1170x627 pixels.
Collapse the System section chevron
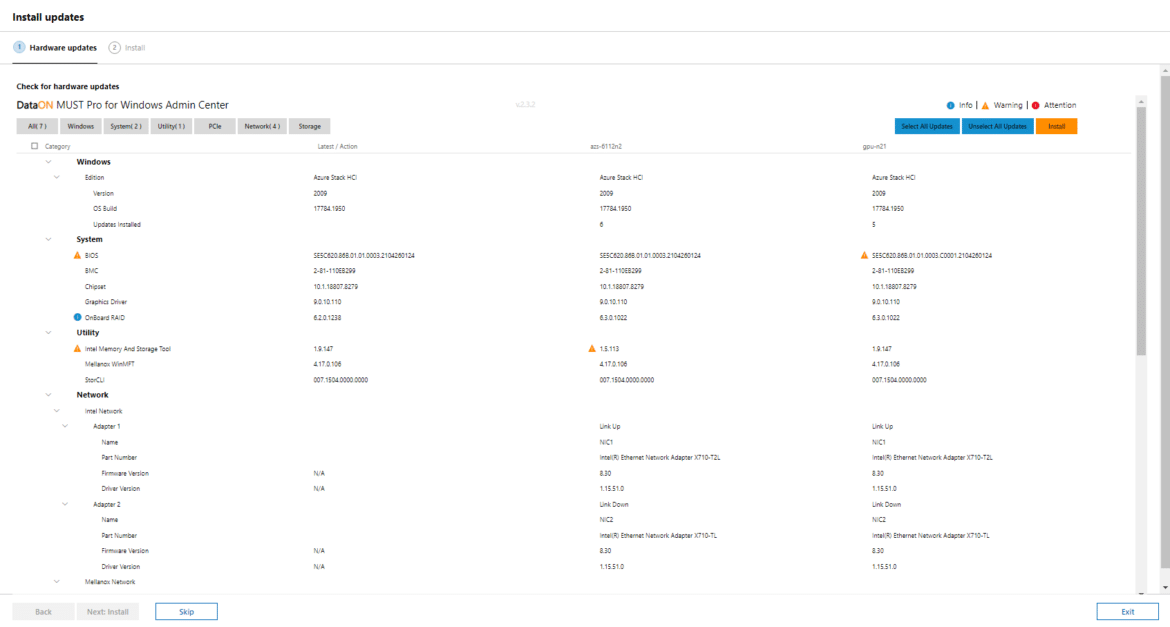point(49,240)
